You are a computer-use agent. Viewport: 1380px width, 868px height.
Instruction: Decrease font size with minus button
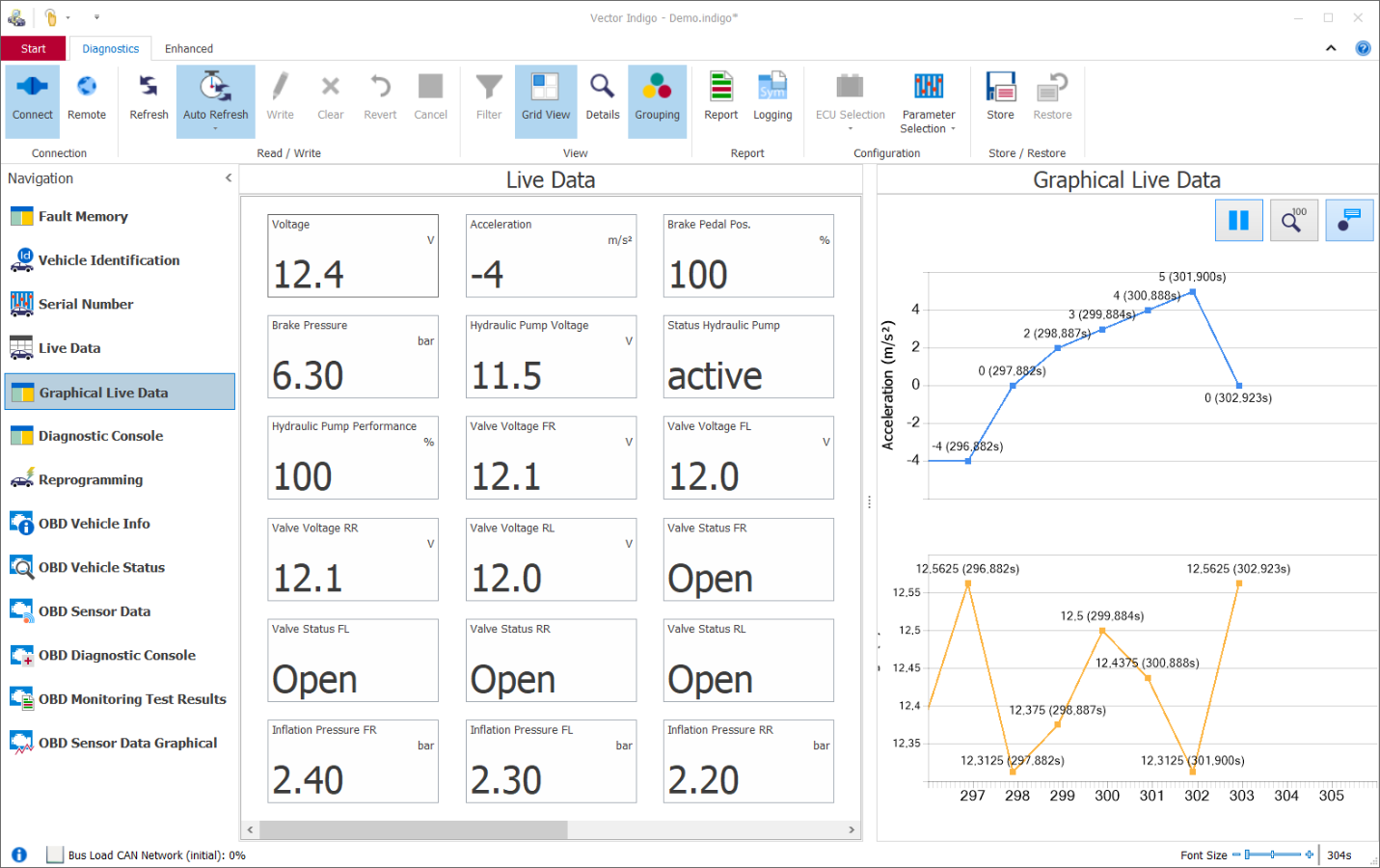(1236, 854)
